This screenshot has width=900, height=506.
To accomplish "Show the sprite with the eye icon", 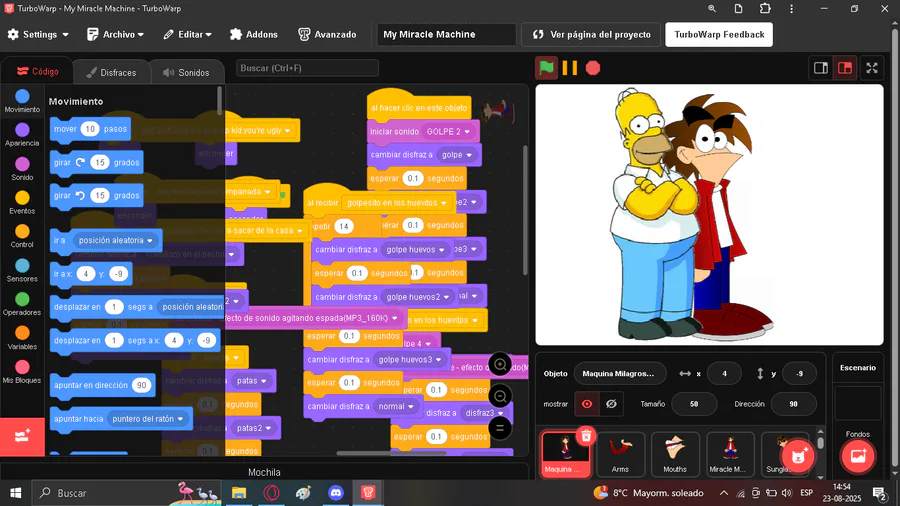I will click(x=587, y=404).
